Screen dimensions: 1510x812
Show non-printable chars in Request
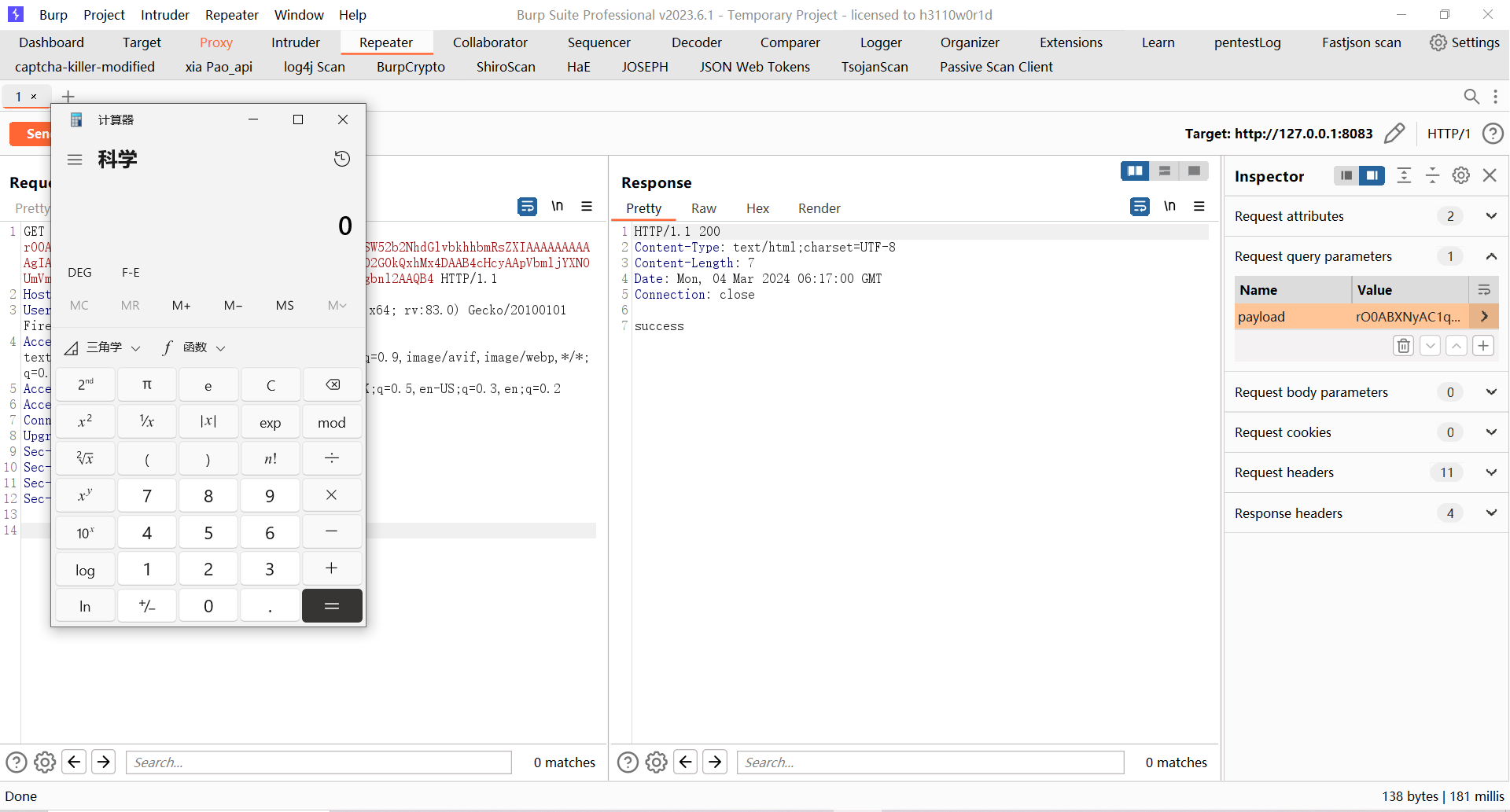[x=557, y=206]
